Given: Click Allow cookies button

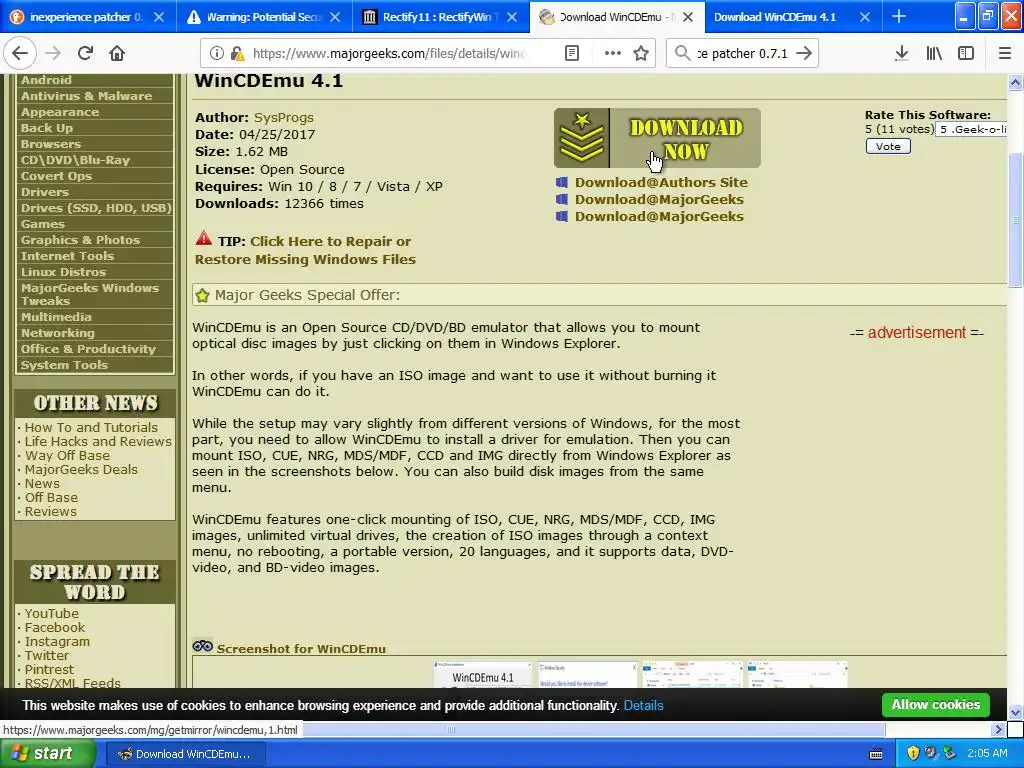Looking at the screenshot, I should [x=935, y=705].
